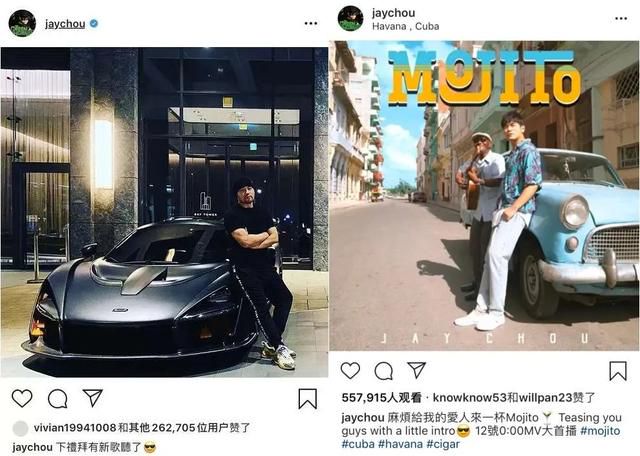Image resolution: width=640 pixels, height=456 pixels.
Task: Open the black sports car photo
Action: pos(164,212)
